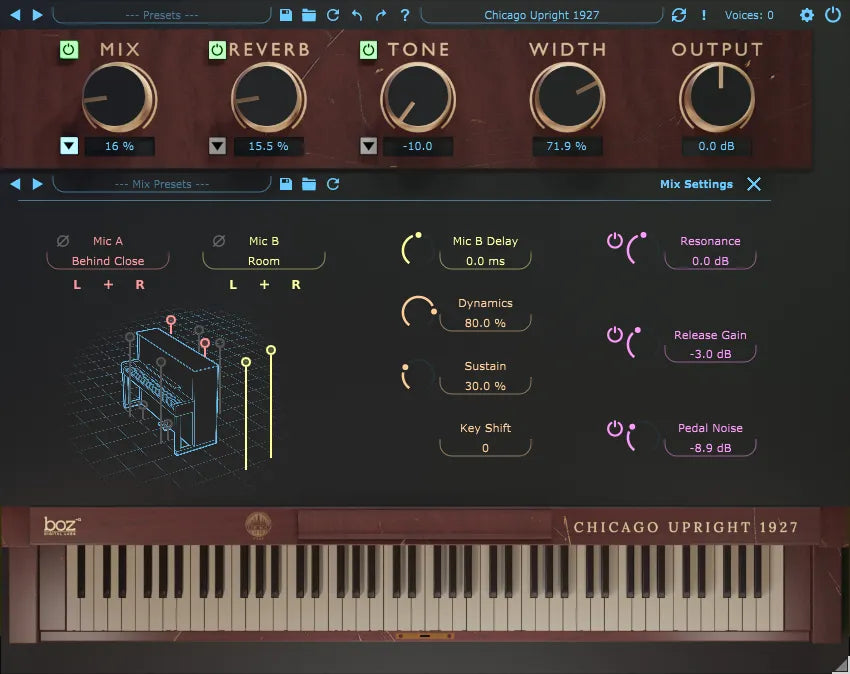Enable phase invert for Mic A
This screenshot has height=674, width=850.
tap(62, 241)
